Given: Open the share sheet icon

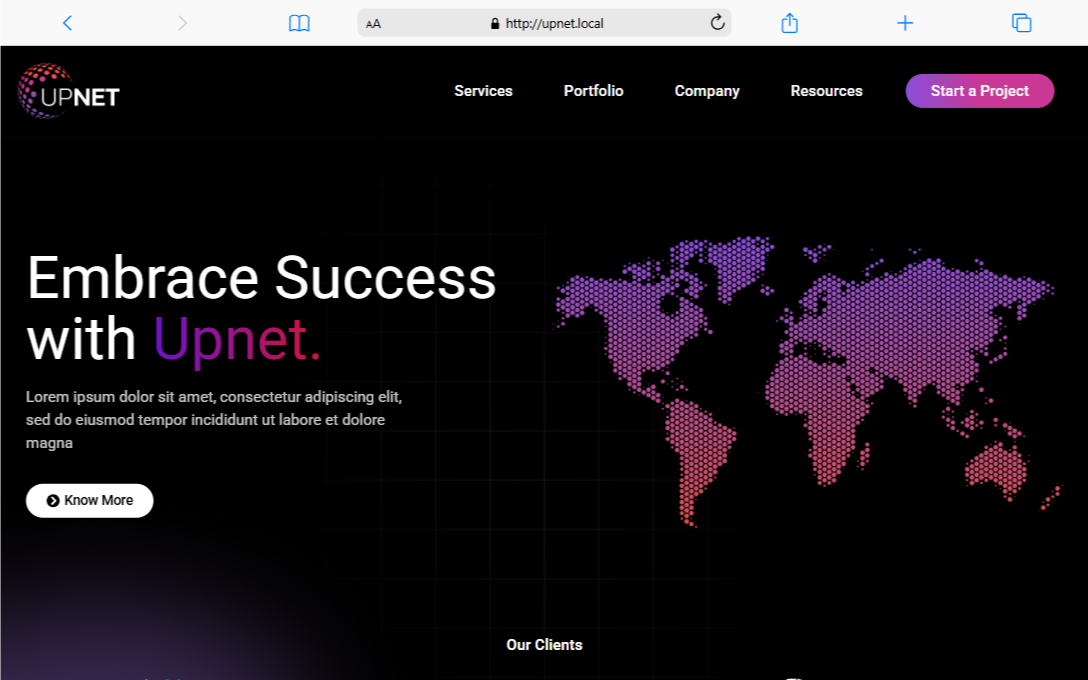Looking at the screenshot, I should click(789, 23).
